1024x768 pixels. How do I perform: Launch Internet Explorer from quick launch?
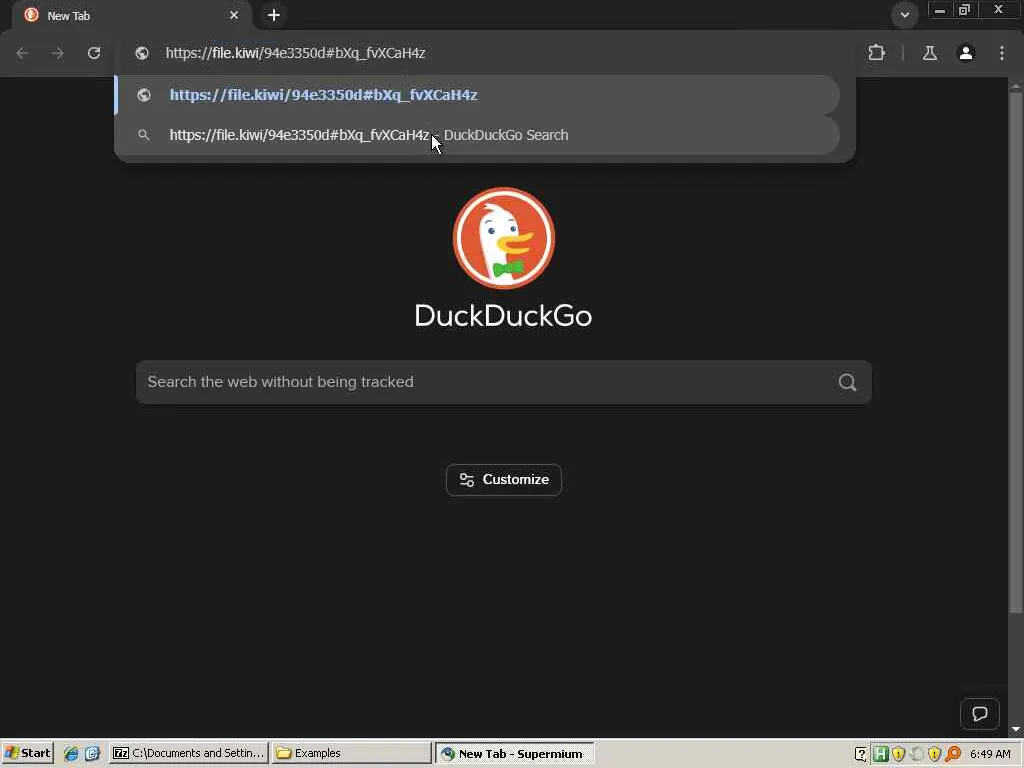(x=71, y=754)
